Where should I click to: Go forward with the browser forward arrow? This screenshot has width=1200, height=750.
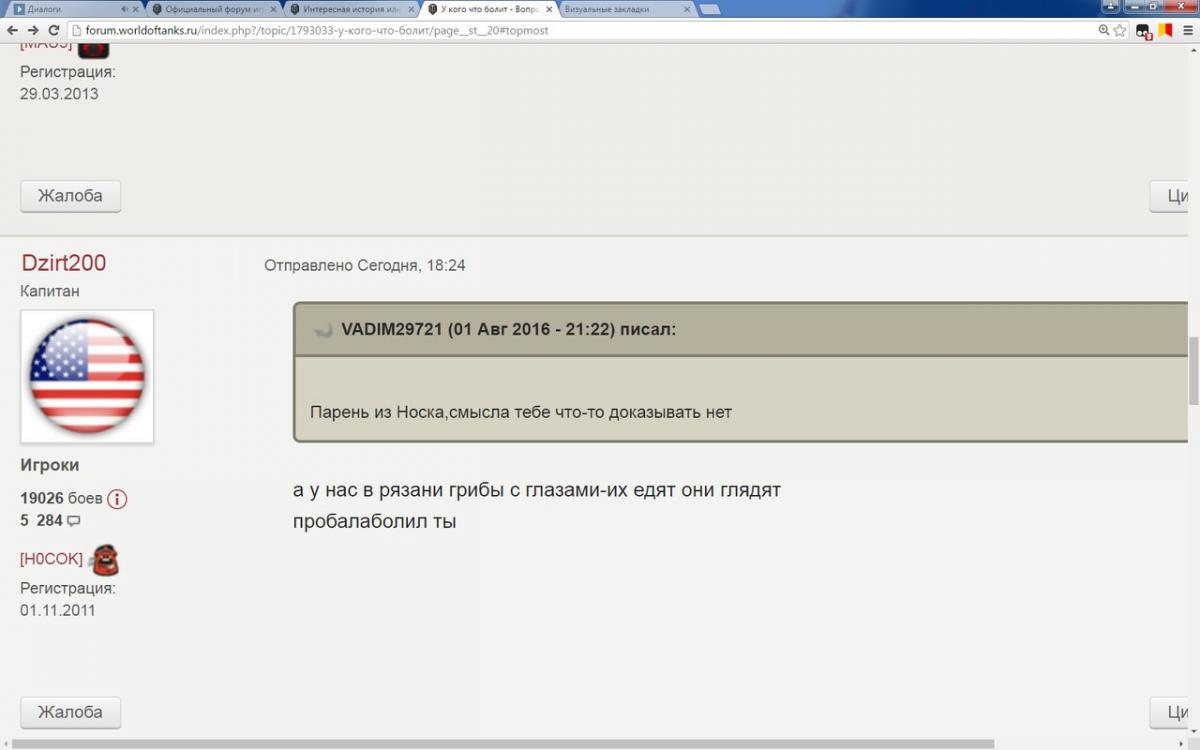(32, 30)
